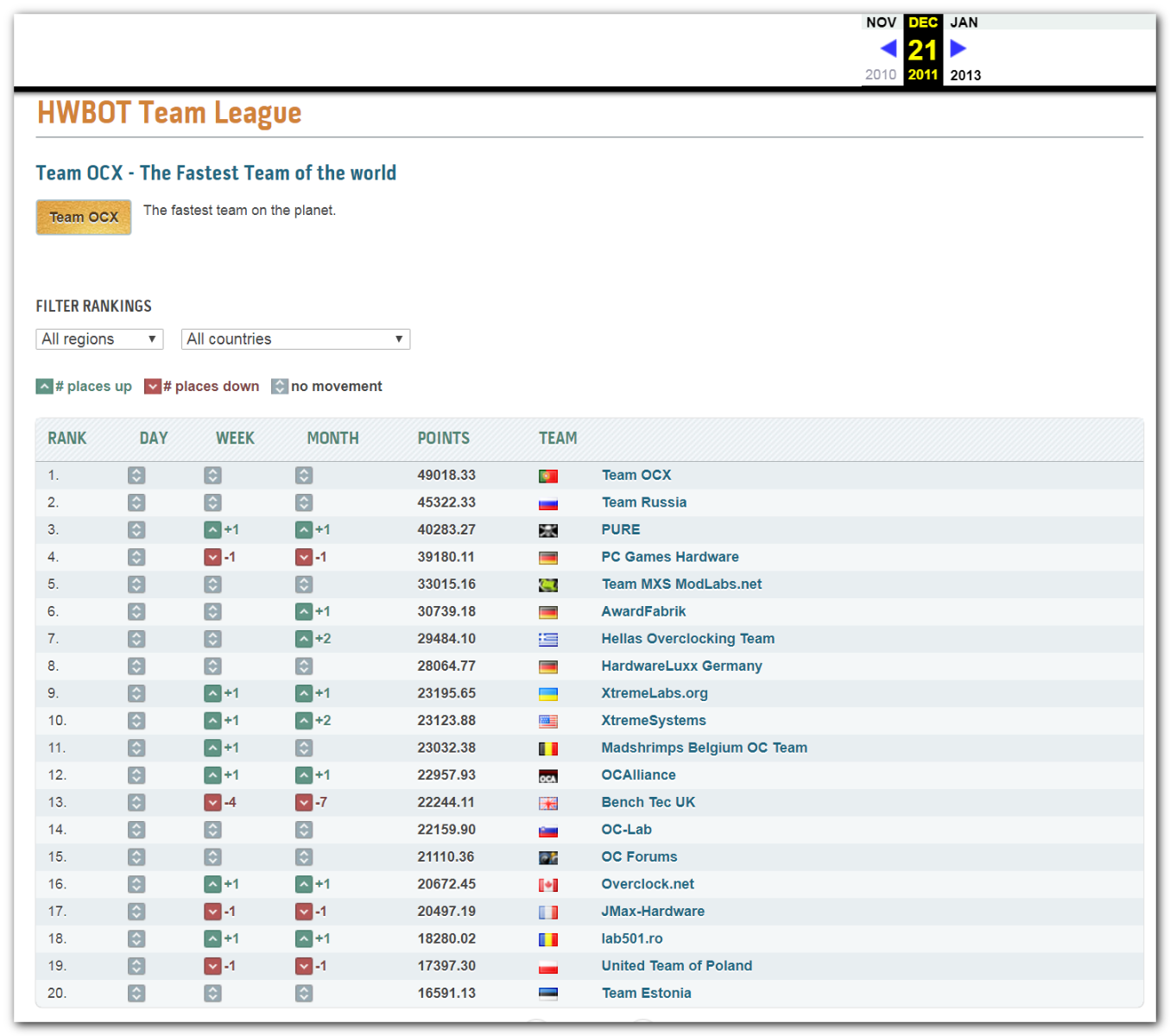
Task: Click the points value 49018.33
Action: (x=446, y=476)
